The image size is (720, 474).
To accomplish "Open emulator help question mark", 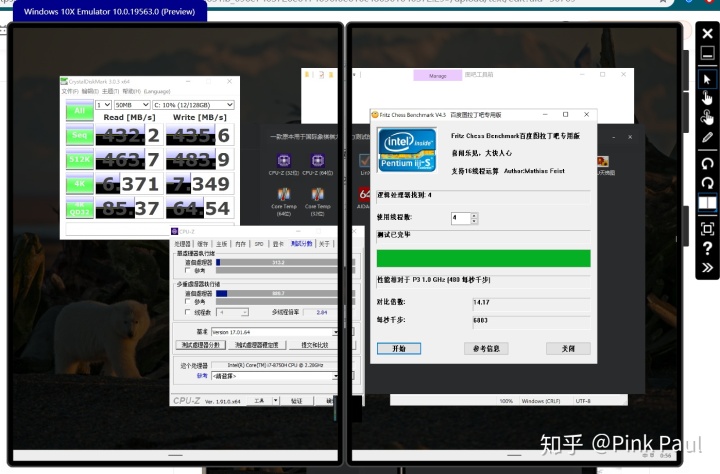I will 707,248.
